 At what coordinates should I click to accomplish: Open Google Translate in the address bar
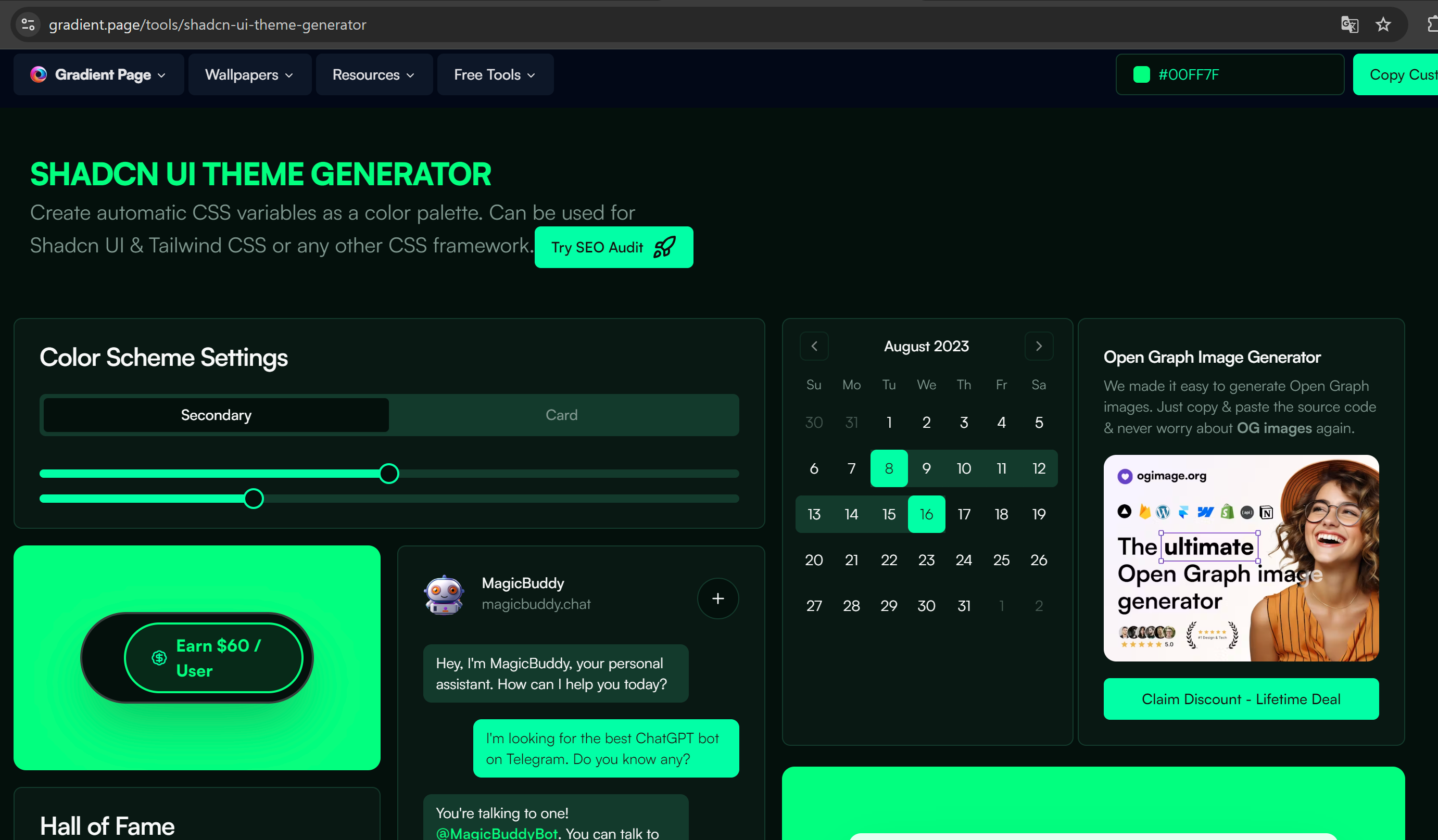pos(1349,24)
